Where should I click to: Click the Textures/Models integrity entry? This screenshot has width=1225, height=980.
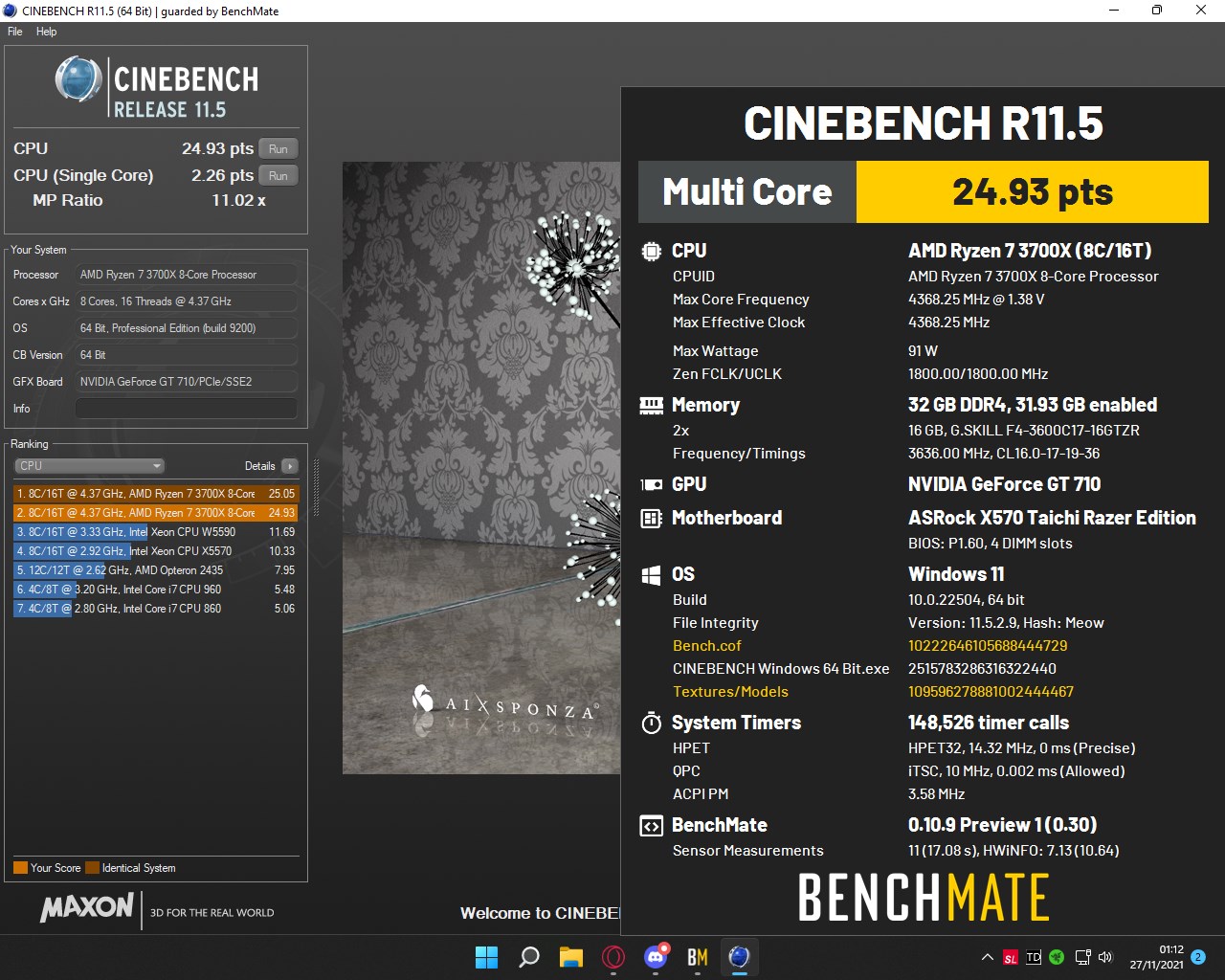pos(730,692)
